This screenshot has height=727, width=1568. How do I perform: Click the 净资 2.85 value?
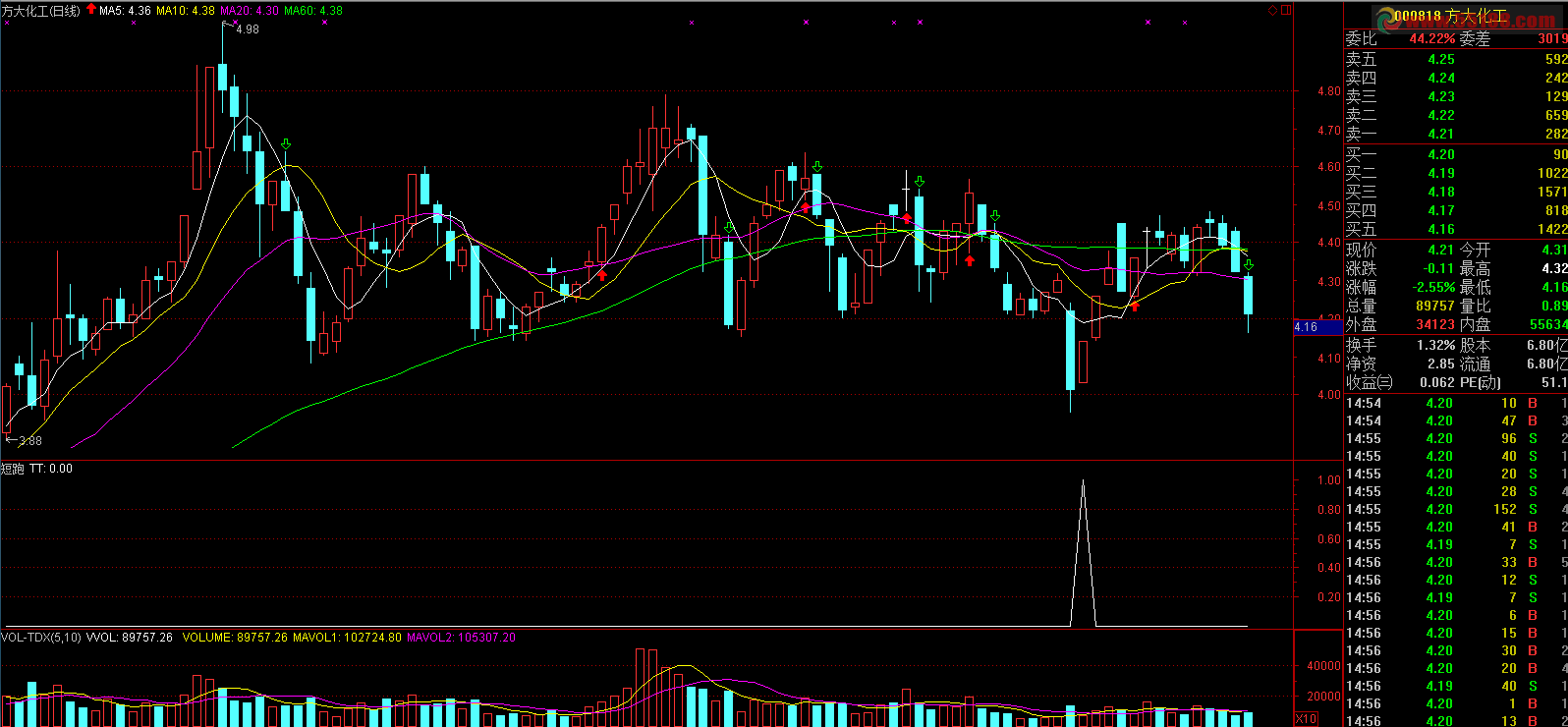(1441, 363)
